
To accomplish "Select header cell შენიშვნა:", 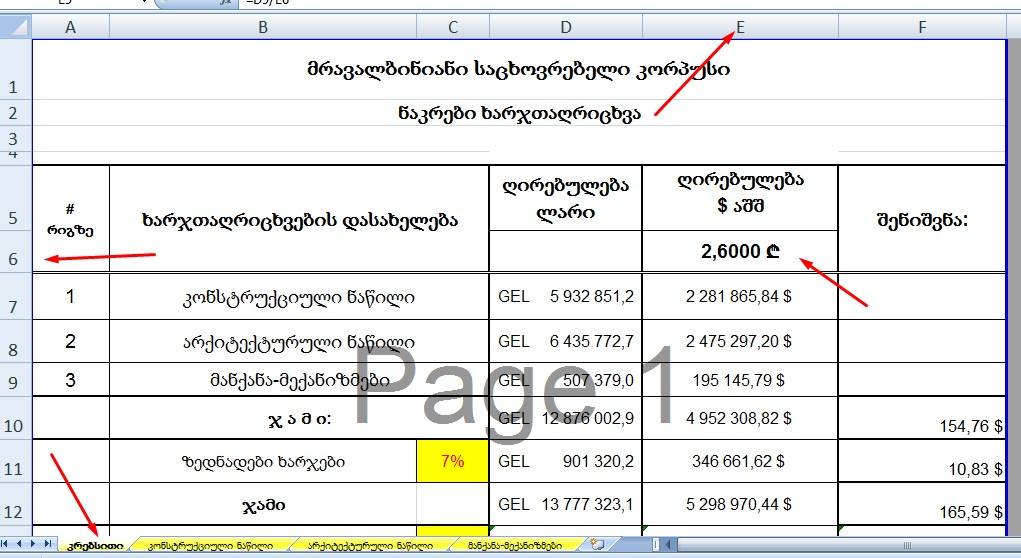I will pos(922,219).
